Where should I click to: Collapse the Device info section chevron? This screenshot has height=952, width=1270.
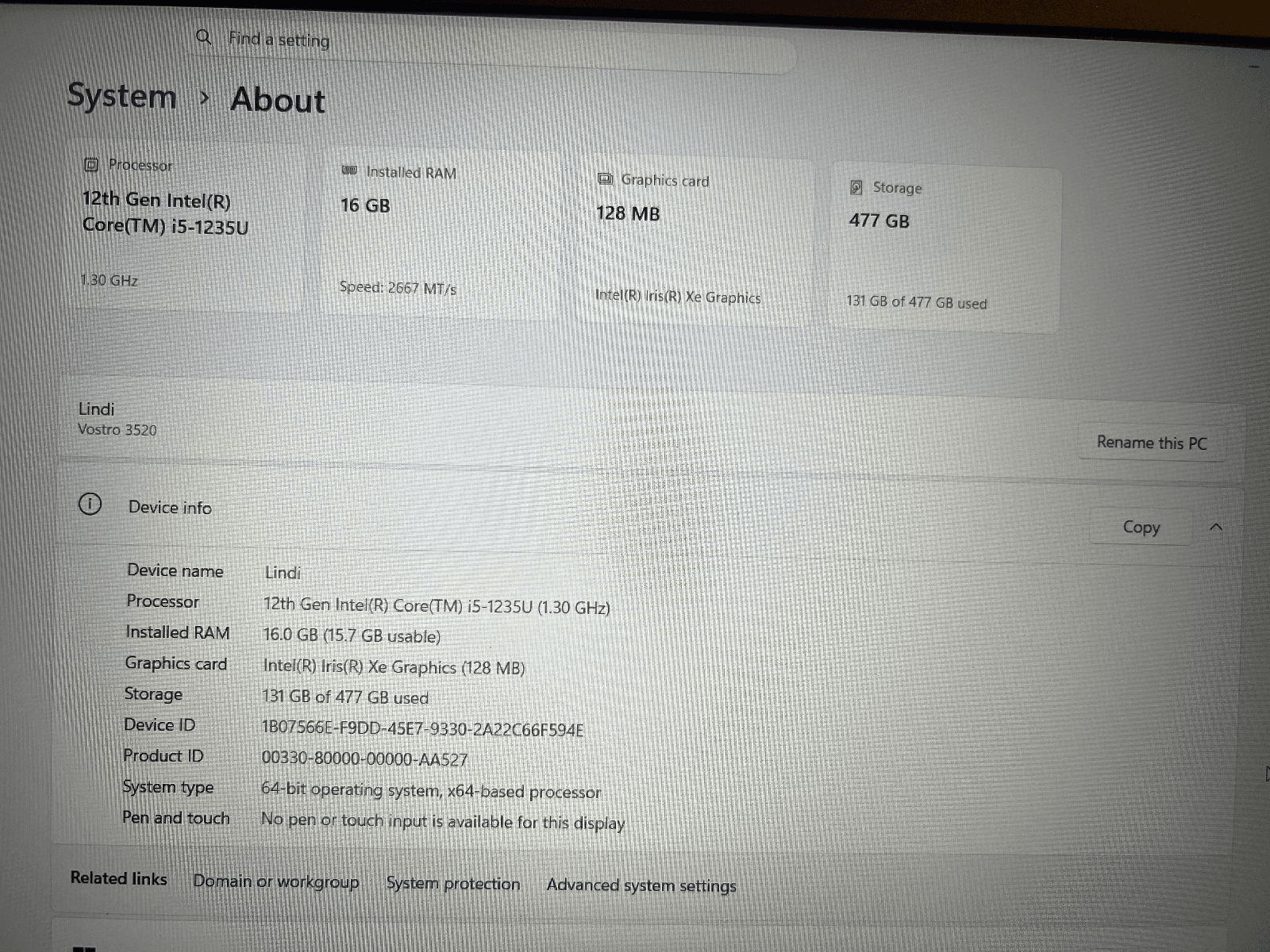[1215, 527]
